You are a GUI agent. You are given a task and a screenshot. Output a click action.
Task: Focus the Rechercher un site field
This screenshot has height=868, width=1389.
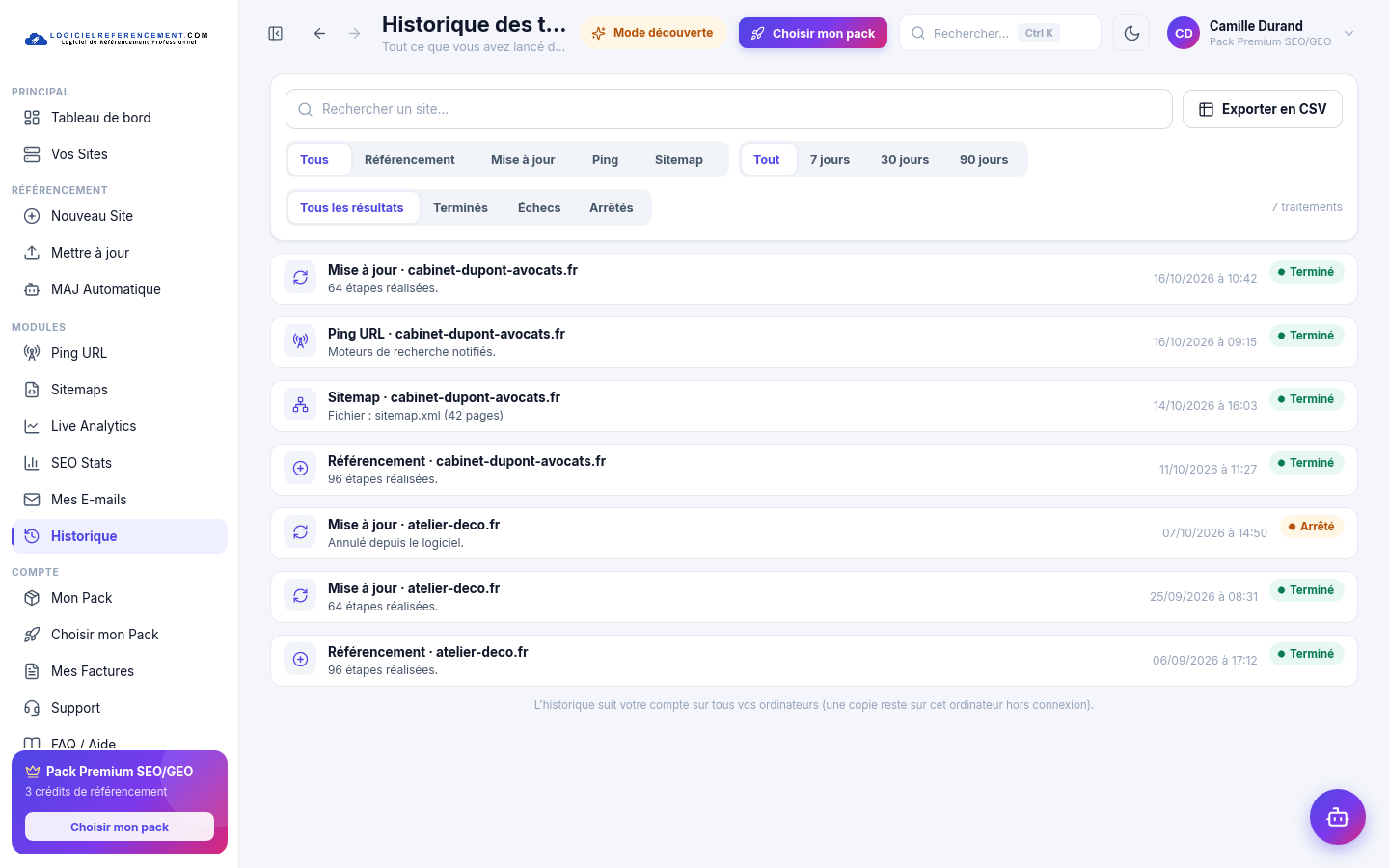(x=729, y=109)
